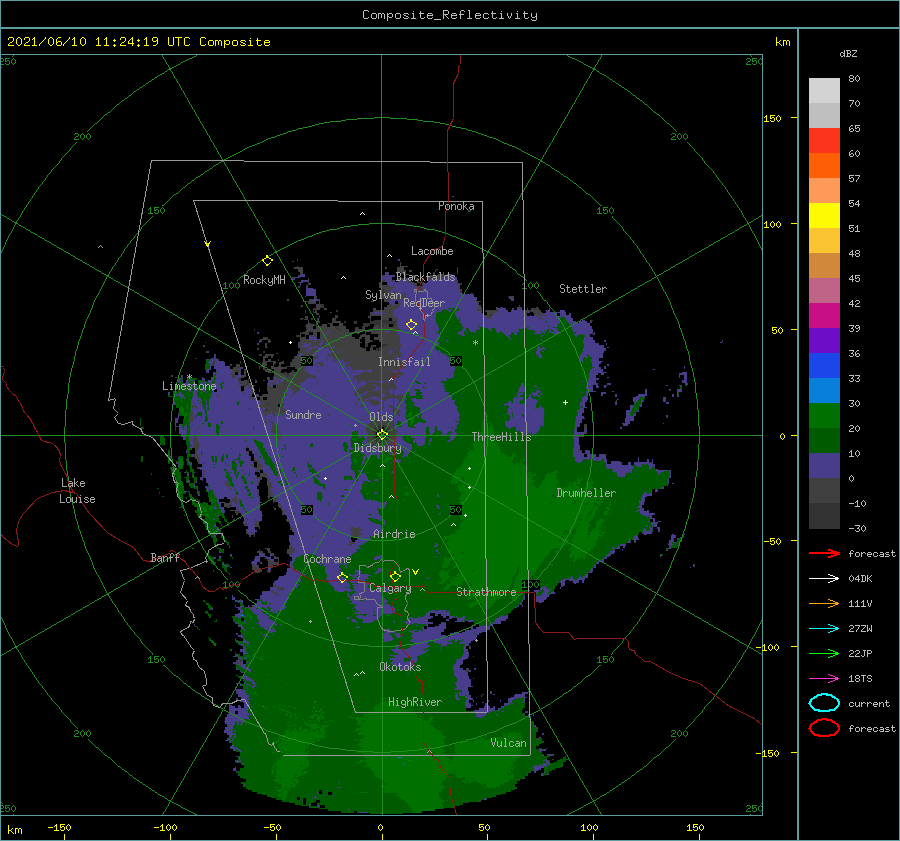Click the Composite_Reflectivity title
Image resolution: width=900 pixels, height=841 pixels.
450,15
